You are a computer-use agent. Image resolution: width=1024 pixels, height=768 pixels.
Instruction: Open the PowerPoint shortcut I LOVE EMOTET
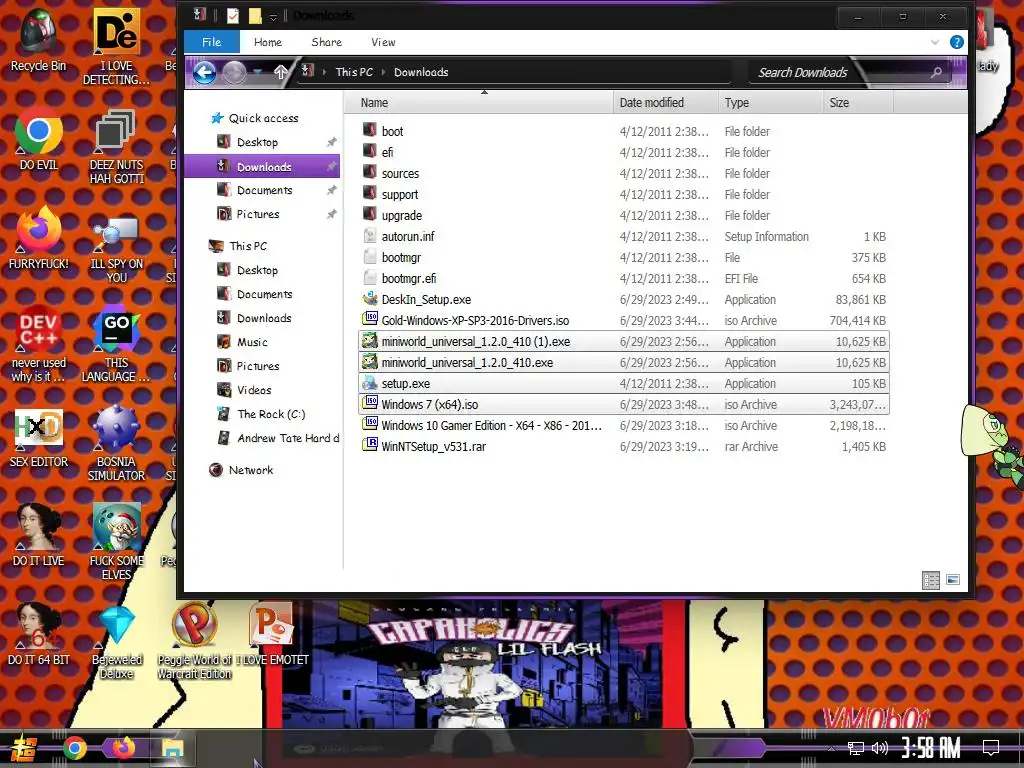click(x=272, y=635)
